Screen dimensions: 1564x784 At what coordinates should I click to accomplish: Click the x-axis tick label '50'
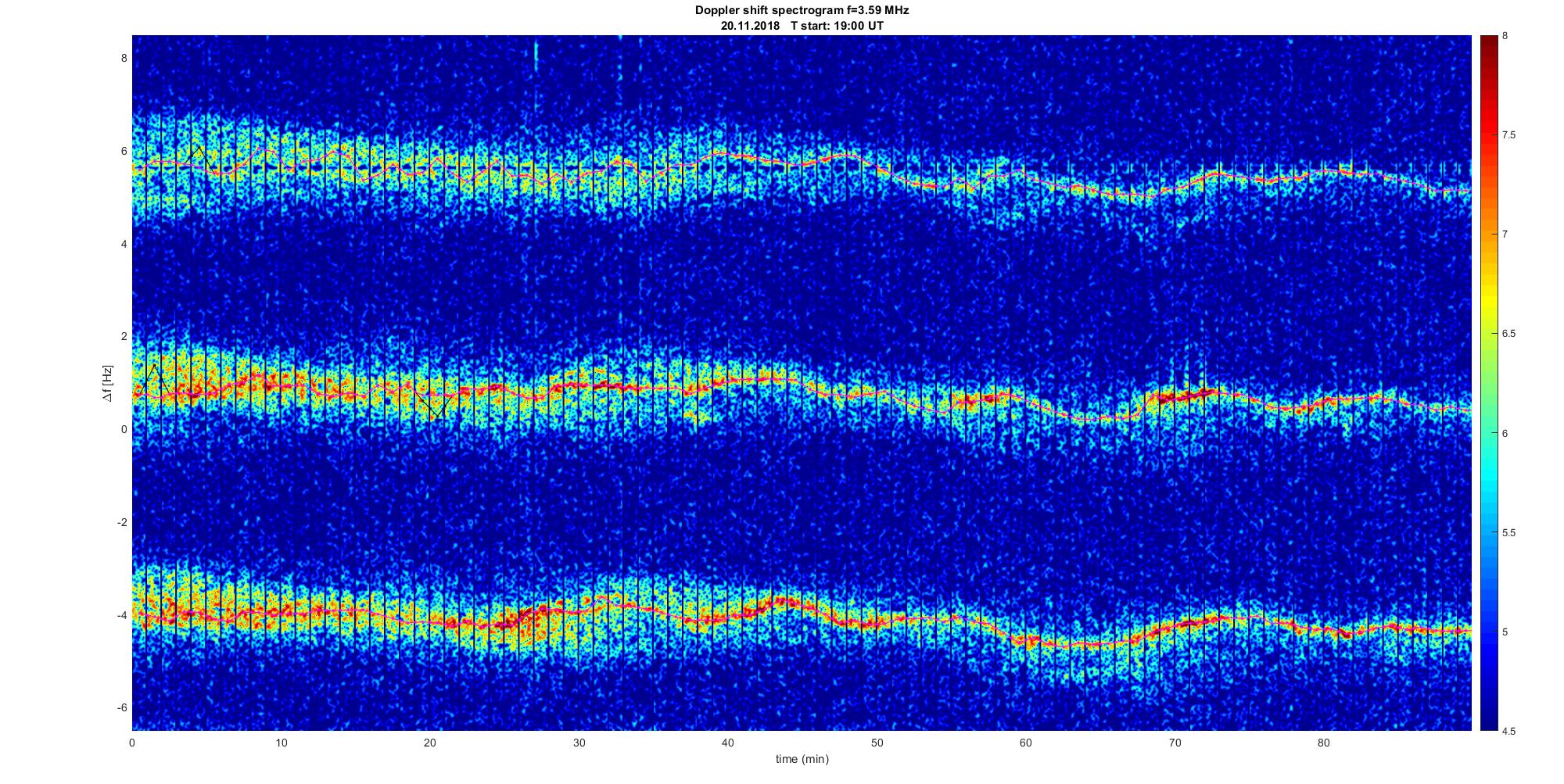(877, 743)
